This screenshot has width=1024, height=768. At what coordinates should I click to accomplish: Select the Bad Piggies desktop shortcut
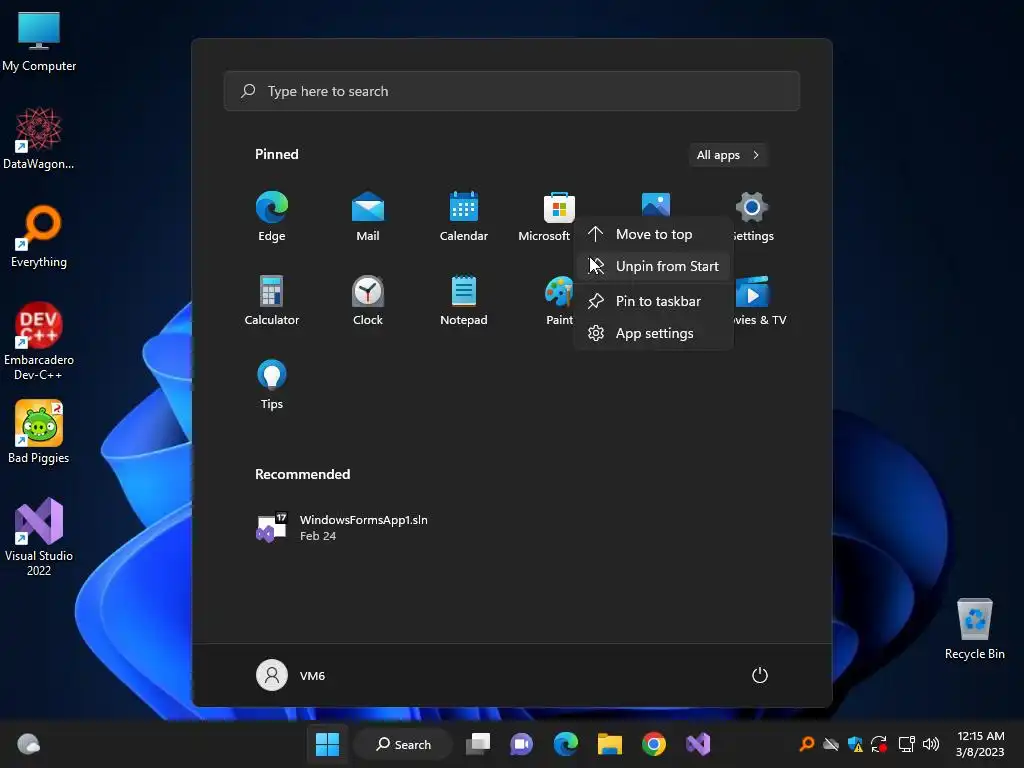(x=39, y=432)
